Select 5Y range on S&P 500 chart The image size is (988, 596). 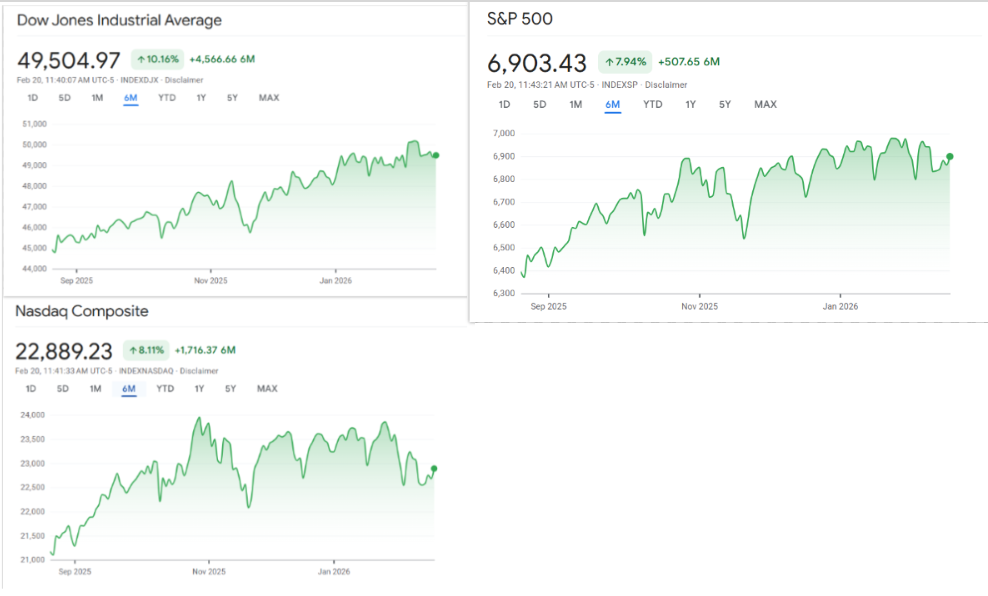(x=725, y=105)
